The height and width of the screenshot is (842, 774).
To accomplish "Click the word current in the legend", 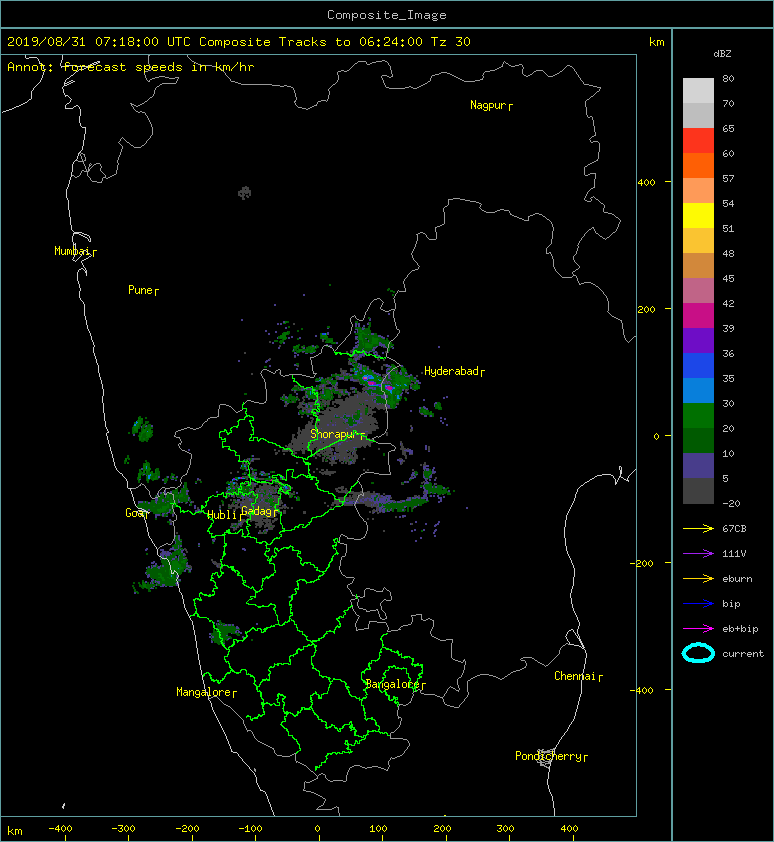I will [x=743, y=654].
